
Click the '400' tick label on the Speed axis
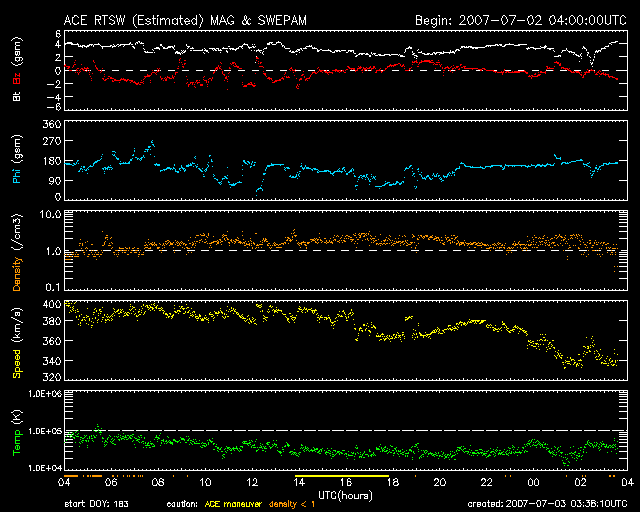pos(52,304)
